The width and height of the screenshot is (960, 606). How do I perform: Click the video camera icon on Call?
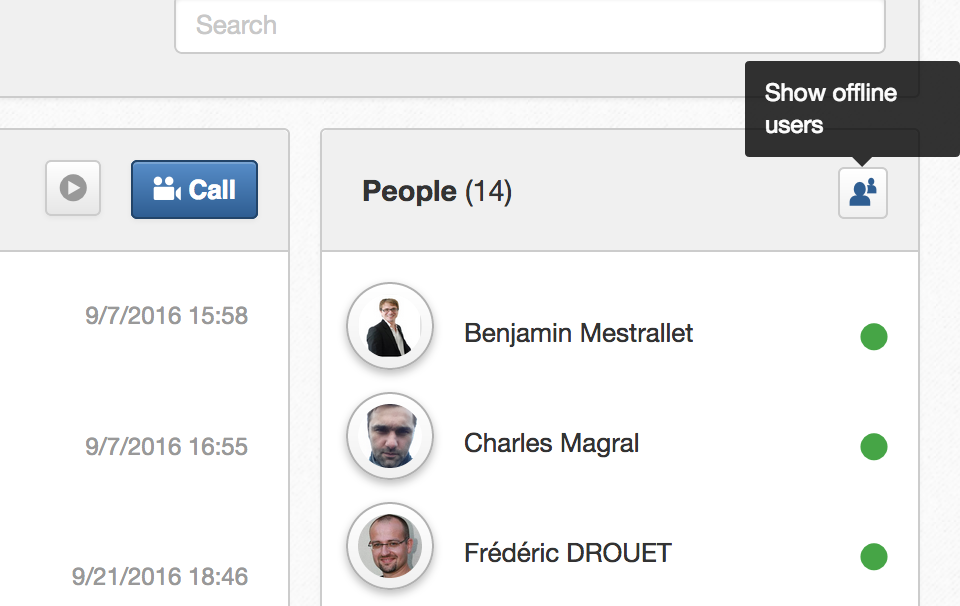(166, 189)
